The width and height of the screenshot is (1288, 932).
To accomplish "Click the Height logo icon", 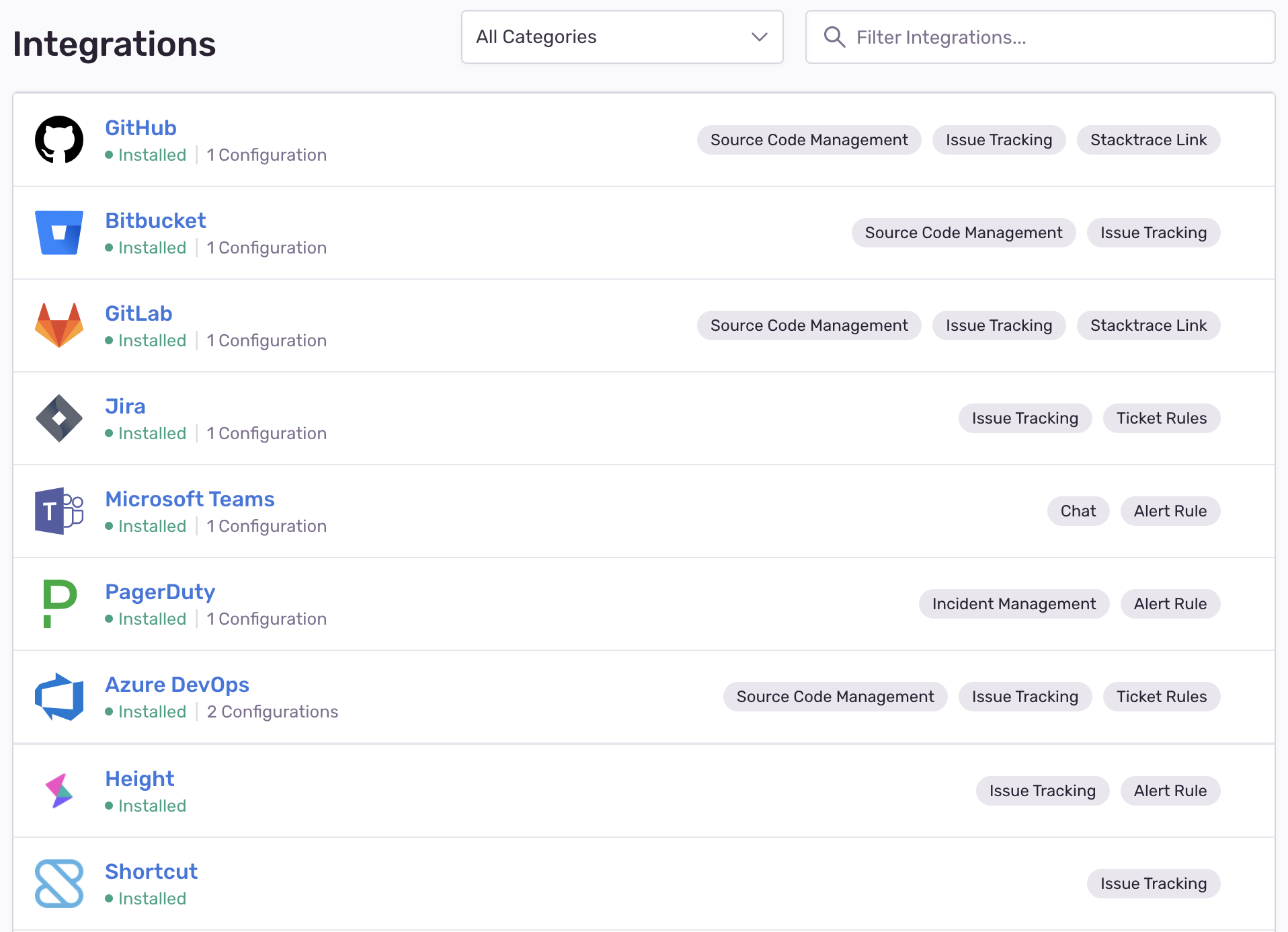I will (59, 790).
